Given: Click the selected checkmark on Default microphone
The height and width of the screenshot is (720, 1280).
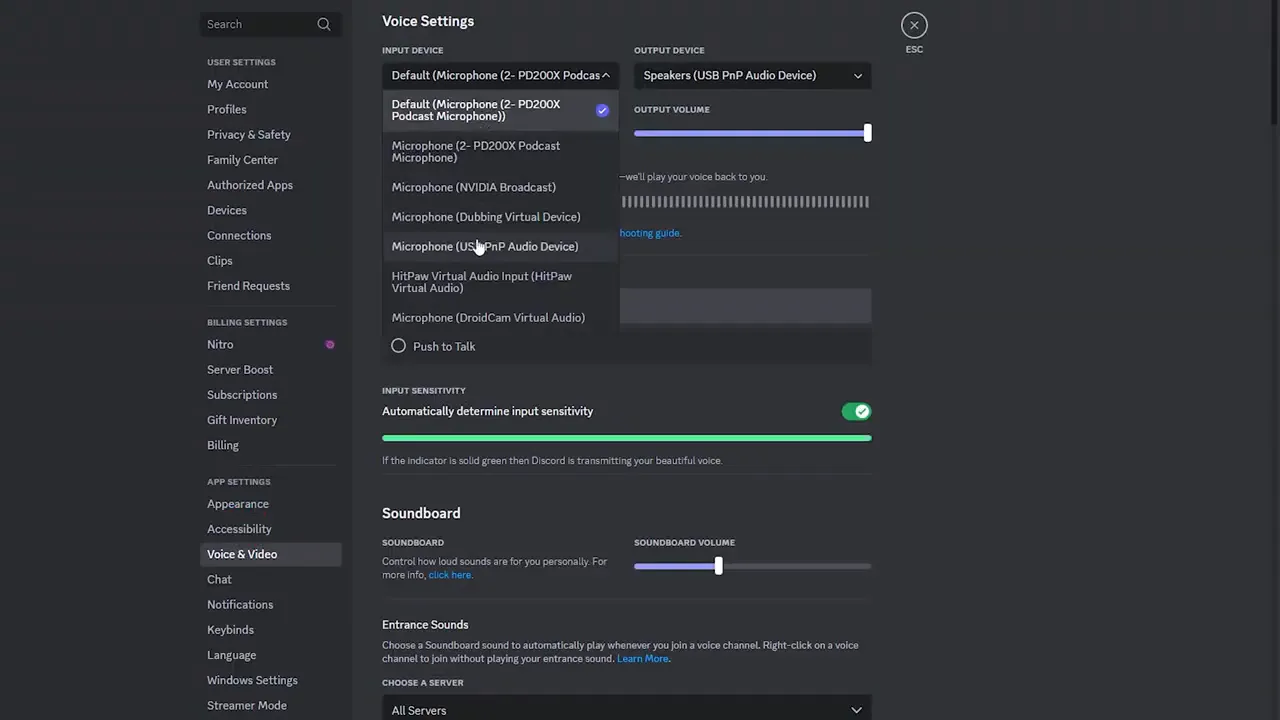Looking at the screenshot, I should pos(602,110).
